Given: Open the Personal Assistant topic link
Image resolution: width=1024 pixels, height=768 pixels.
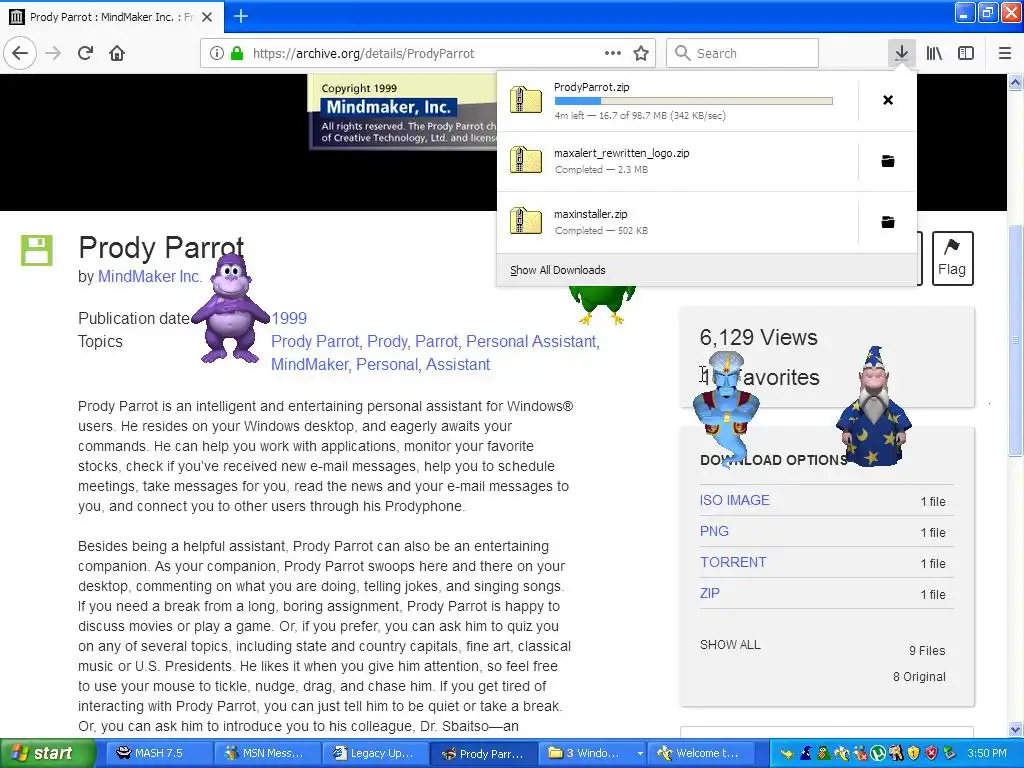Looking at the screenshot, I should coord(532,342).
